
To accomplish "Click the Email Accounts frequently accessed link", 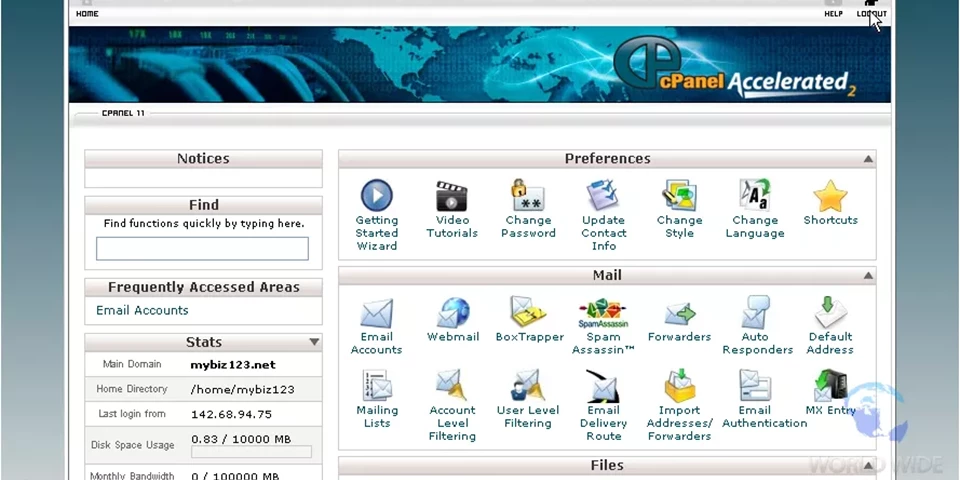I will (142, 310).
